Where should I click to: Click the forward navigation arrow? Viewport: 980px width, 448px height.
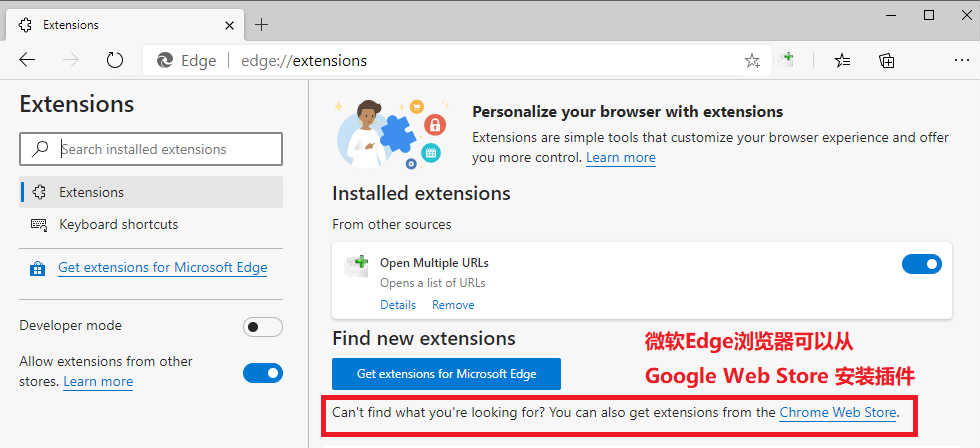tap(71, 60)
